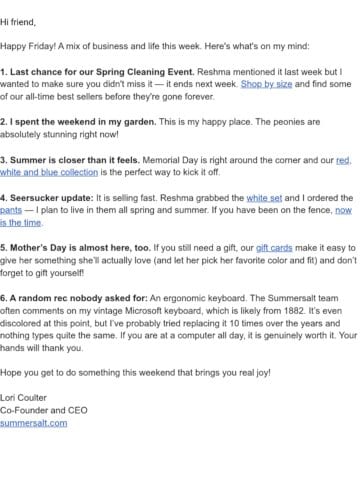
Task: Visit the summersalt.com signature link
Action: click(34, 423)
